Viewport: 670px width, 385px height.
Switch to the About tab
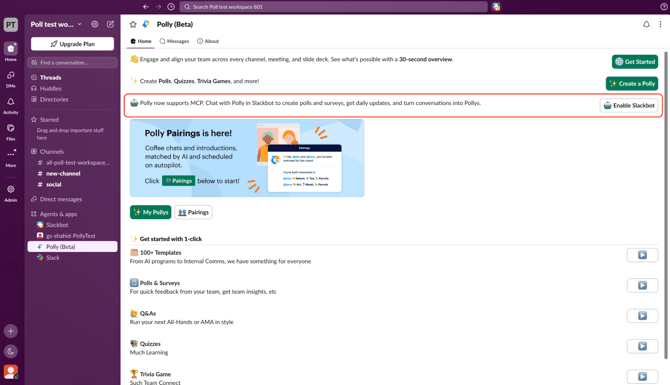pyautogui.click(x=208, y=41)
